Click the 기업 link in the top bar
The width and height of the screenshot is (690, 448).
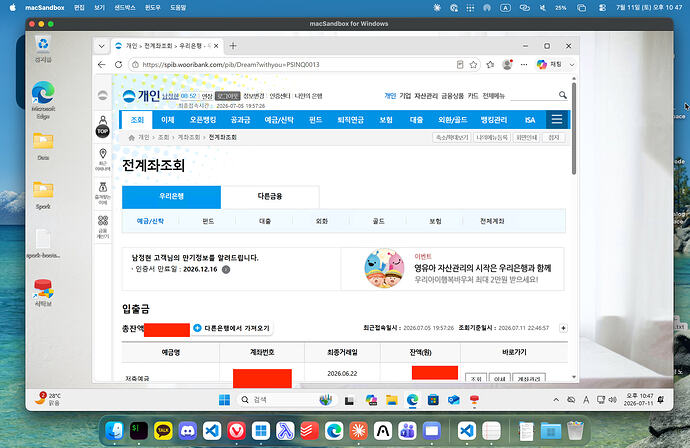[x=405, y=95]
